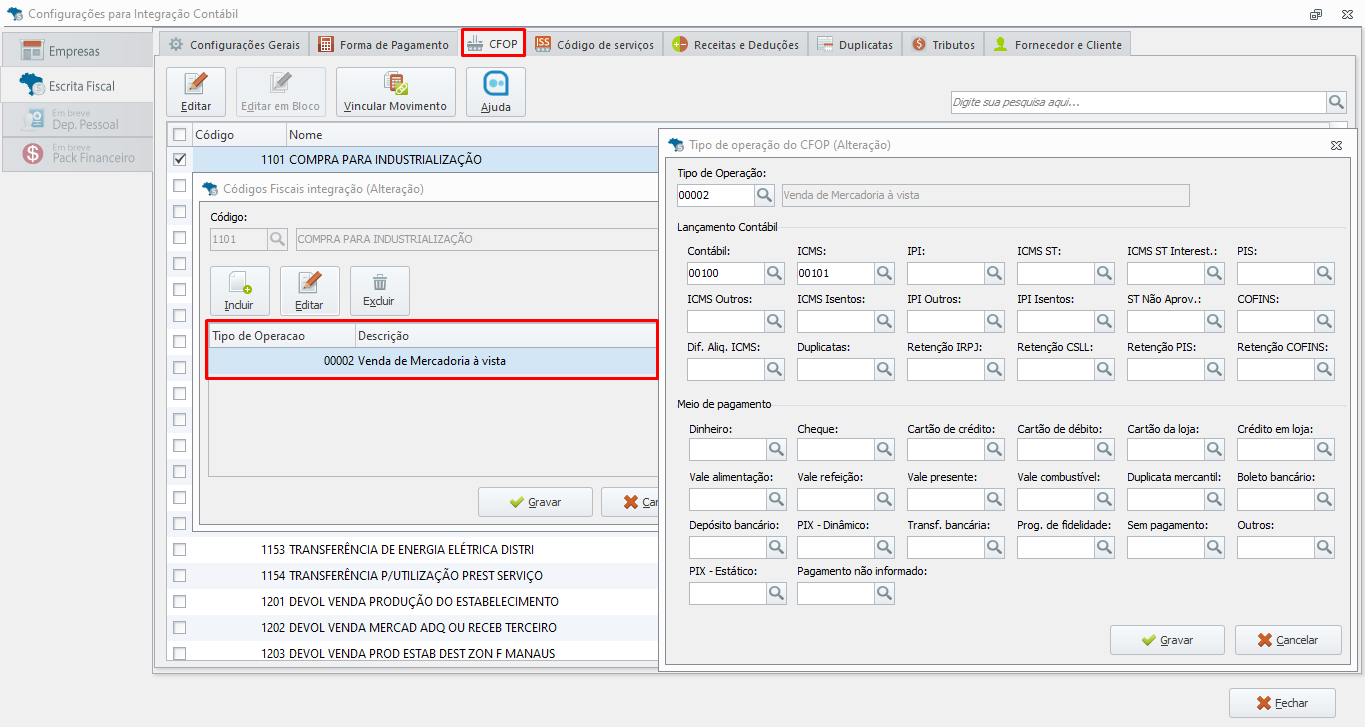1365x727 pixels.
Task: Open lookup for Tipo de Operação field
Action: coord(765,195)
